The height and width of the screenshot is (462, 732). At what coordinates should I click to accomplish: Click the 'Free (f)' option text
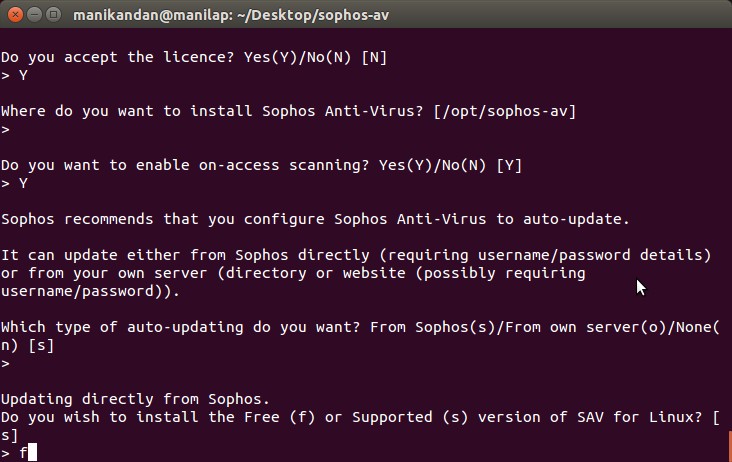tap(279, 417)
